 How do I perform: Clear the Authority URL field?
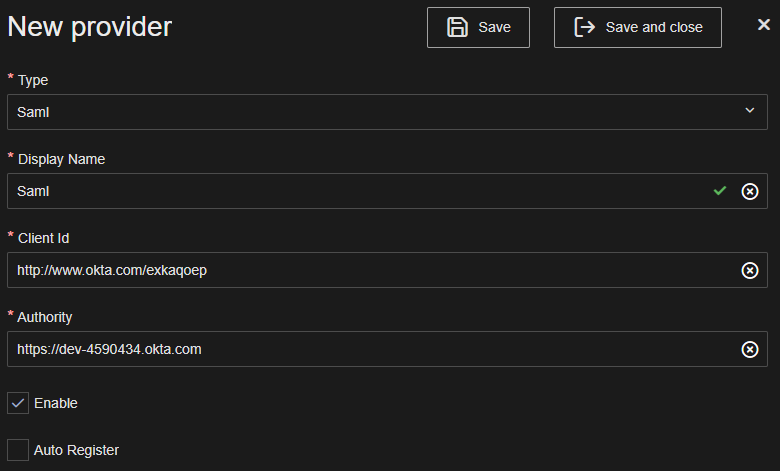coord(749,349)
